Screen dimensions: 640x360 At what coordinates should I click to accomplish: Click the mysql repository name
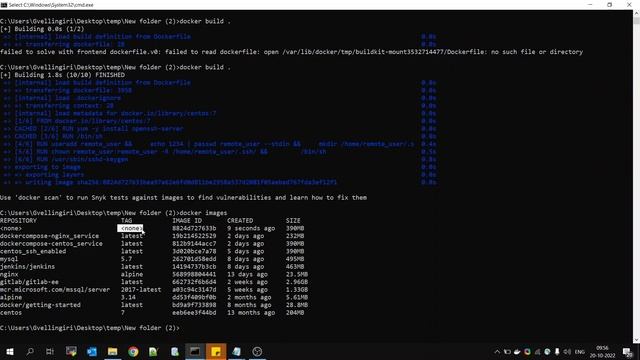pos(9,259)
